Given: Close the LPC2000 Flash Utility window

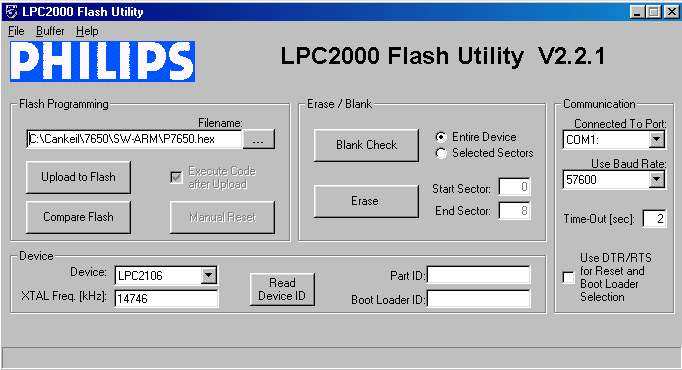Looking at the screenshot, I should (671, 12).
